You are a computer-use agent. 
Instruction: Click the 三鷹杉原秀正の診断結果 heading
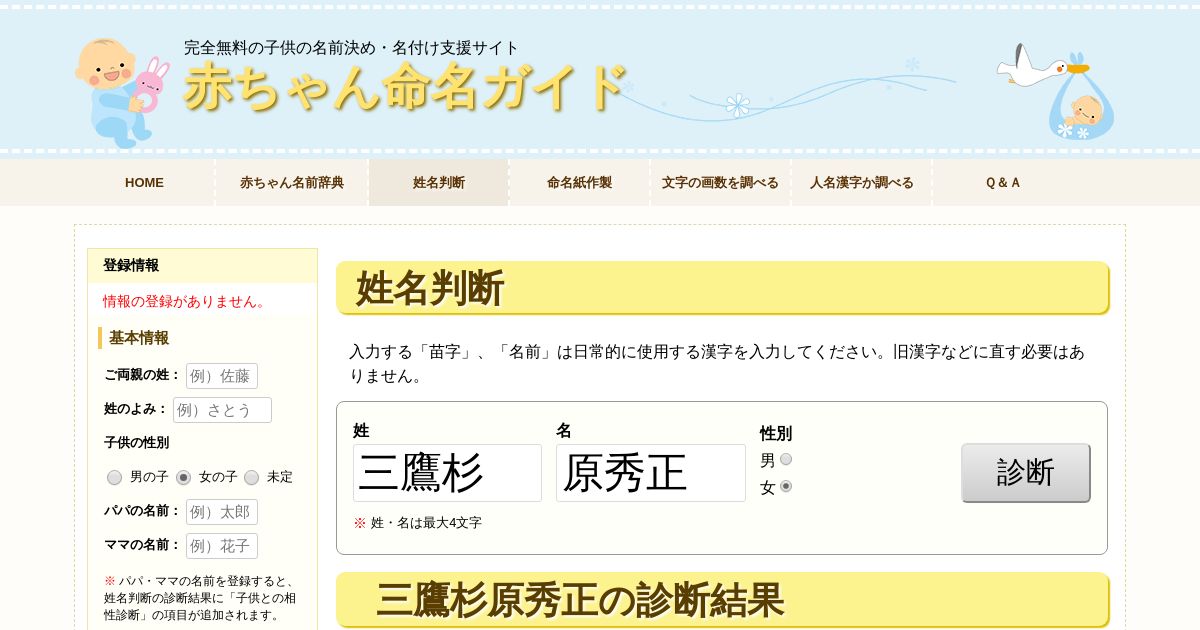click(580, 600)
